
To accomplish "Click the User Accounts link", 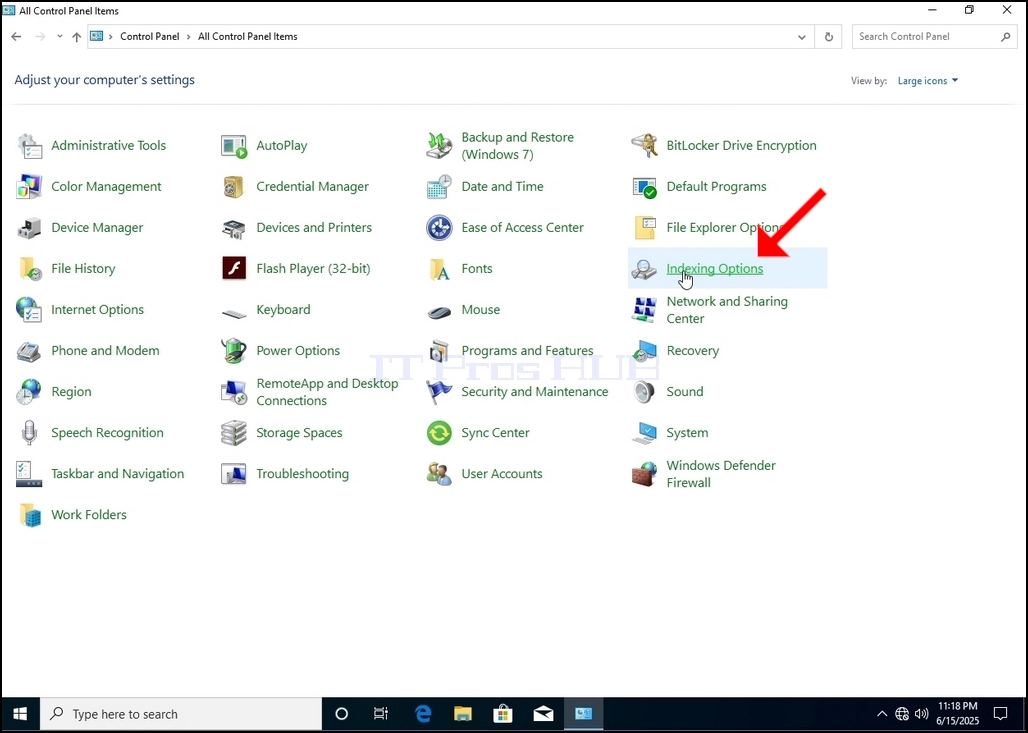I will (x=502, y=474).
